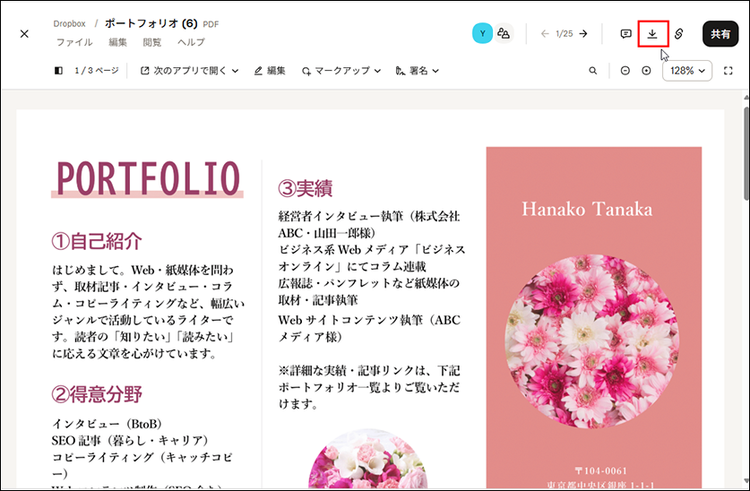The image size is (750, 491).
Task: Click the 1 / 3 ページ page indicator
Action: tap(97, 71)
